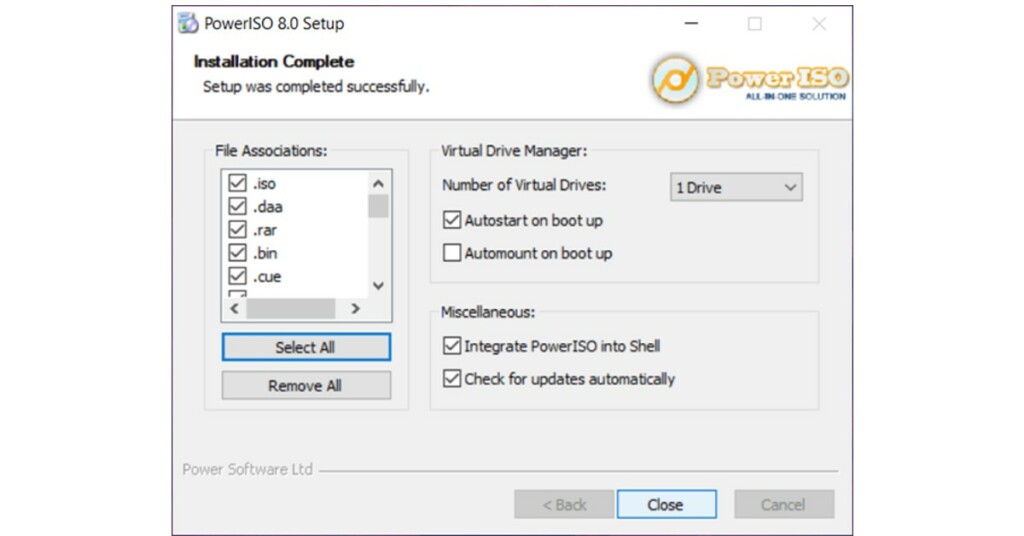Toggle the .bin file association checkbox
1024x536 pixels.
(238, 253)
